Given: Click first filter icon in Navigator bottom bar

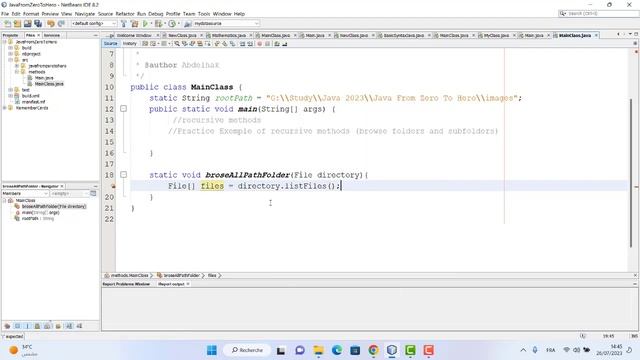Looking at the screenshot, I should (x=7, y=326).
